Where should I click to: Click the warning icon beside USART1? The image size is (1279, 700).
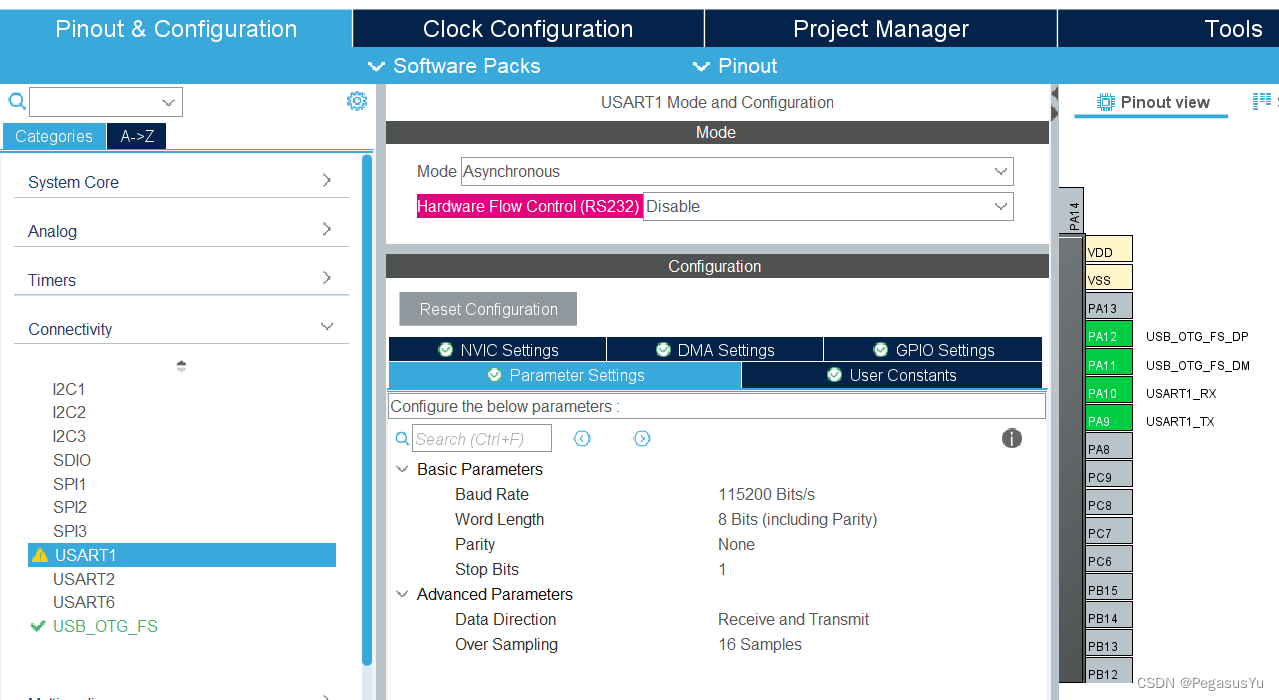(x=40, y=555)
